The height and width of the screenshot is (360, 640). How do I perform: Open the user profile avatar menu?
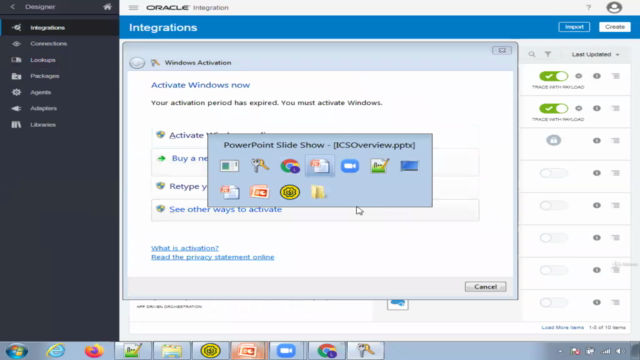coord(614,7)
